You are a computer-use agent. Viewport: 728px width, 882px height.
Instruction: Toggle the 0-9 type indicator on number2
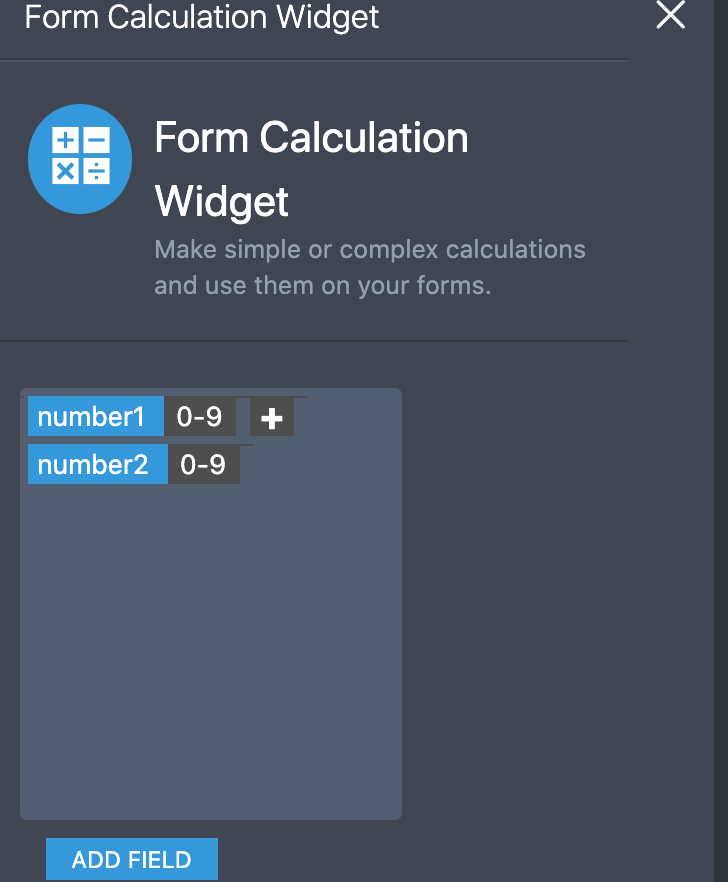click(x=204, y=464)
